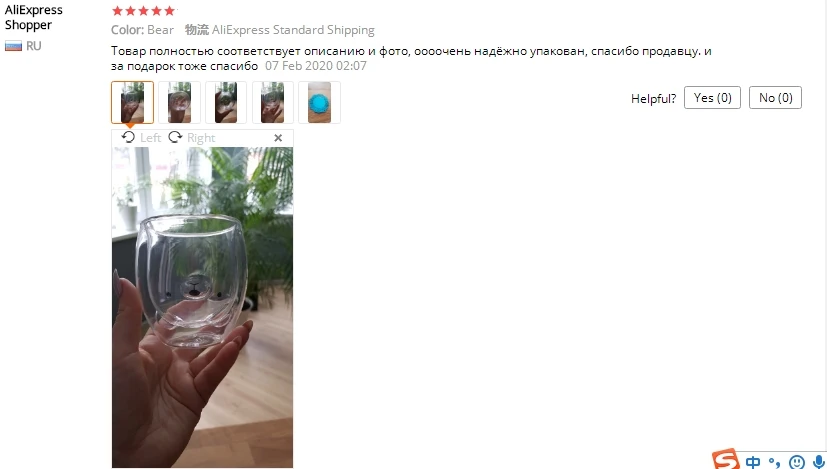Viewport: 827px width, 469px height.
Task: Rotate the photo left using the counterclockwise icon
Action: 128,137
